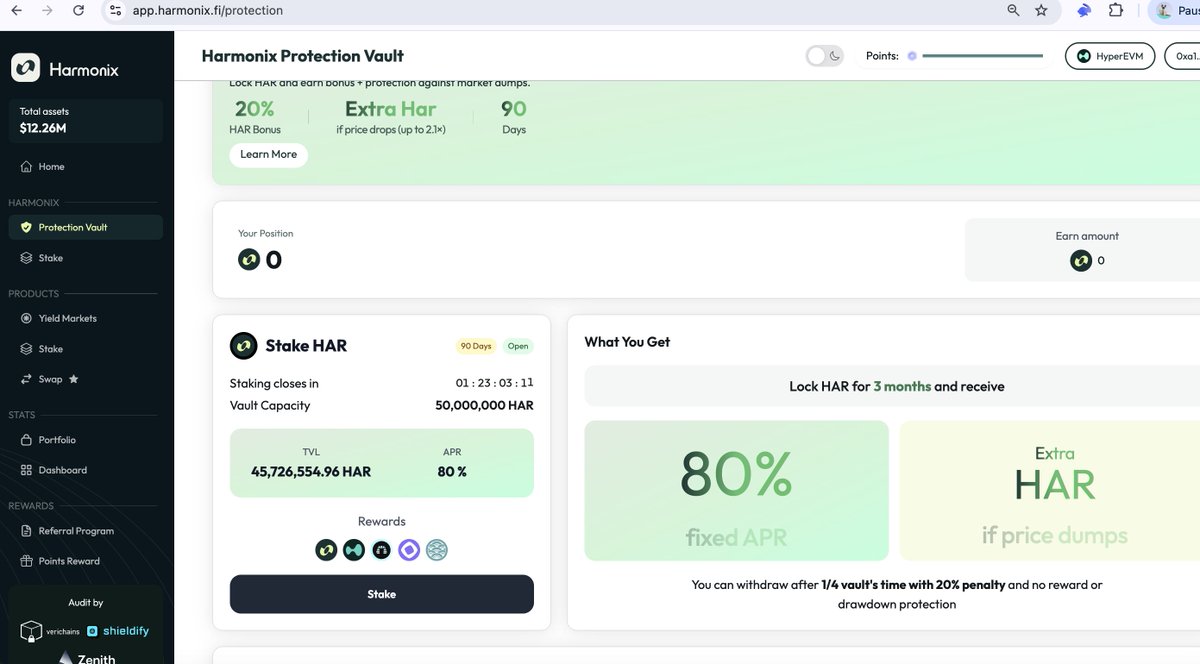Click the purple reward token icon
Viewport: 1200px width, 664px height.
click(409, 550)
